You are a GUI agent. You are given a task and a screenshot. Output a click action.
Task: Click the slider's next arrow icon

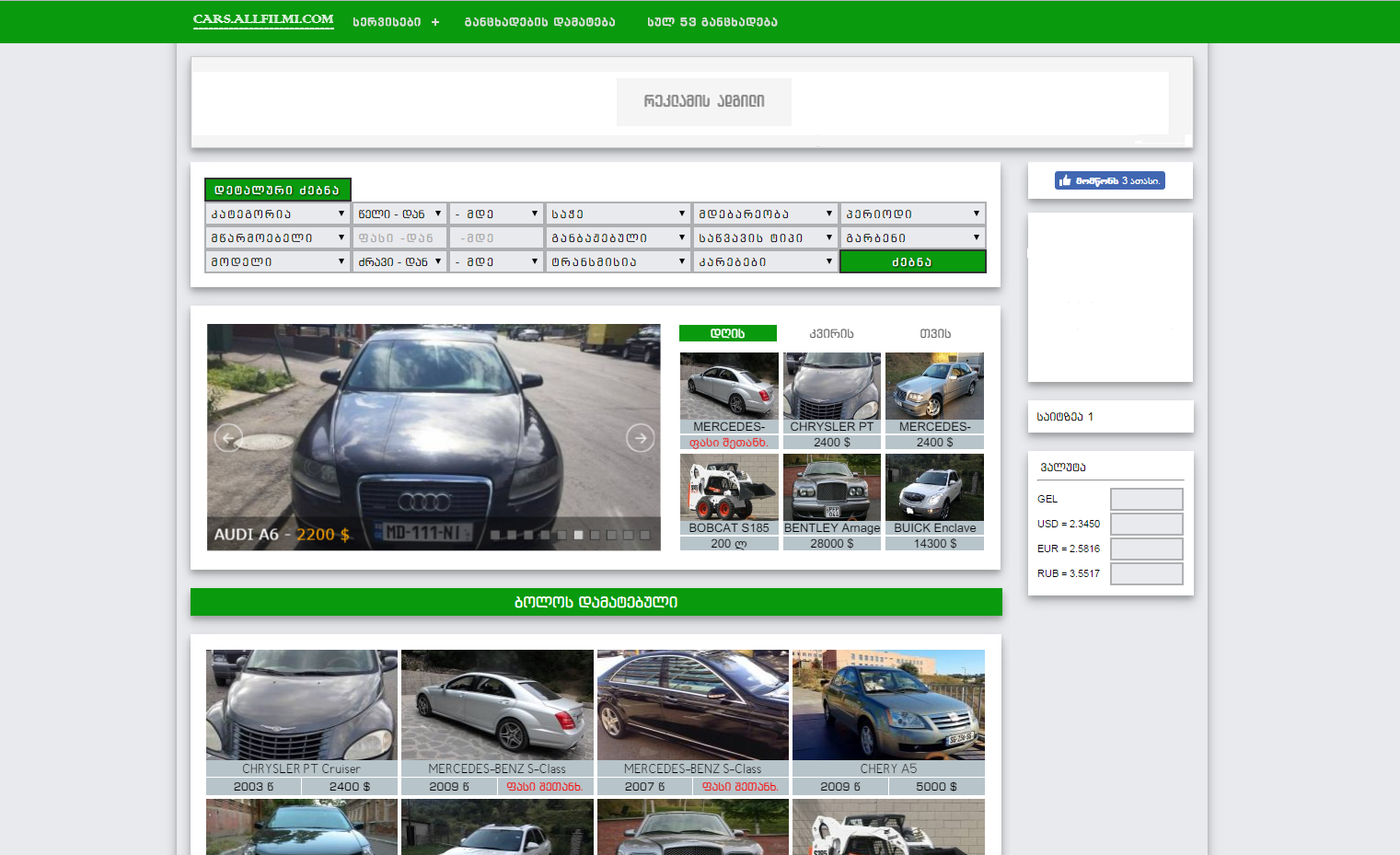tap(640, 438)
